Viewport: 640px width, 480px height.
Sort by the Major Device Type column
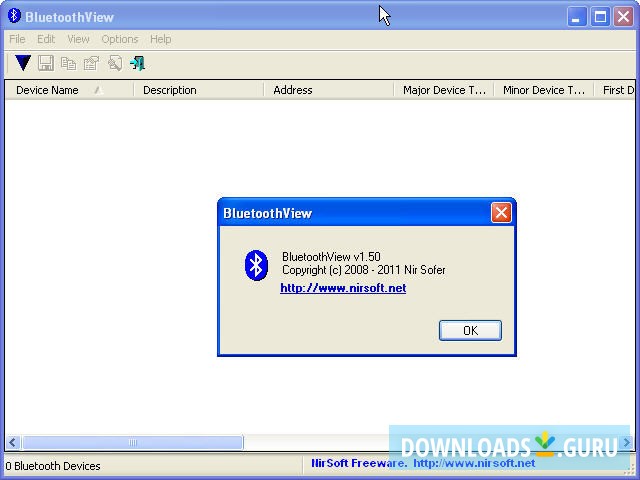tap(444, 90)
